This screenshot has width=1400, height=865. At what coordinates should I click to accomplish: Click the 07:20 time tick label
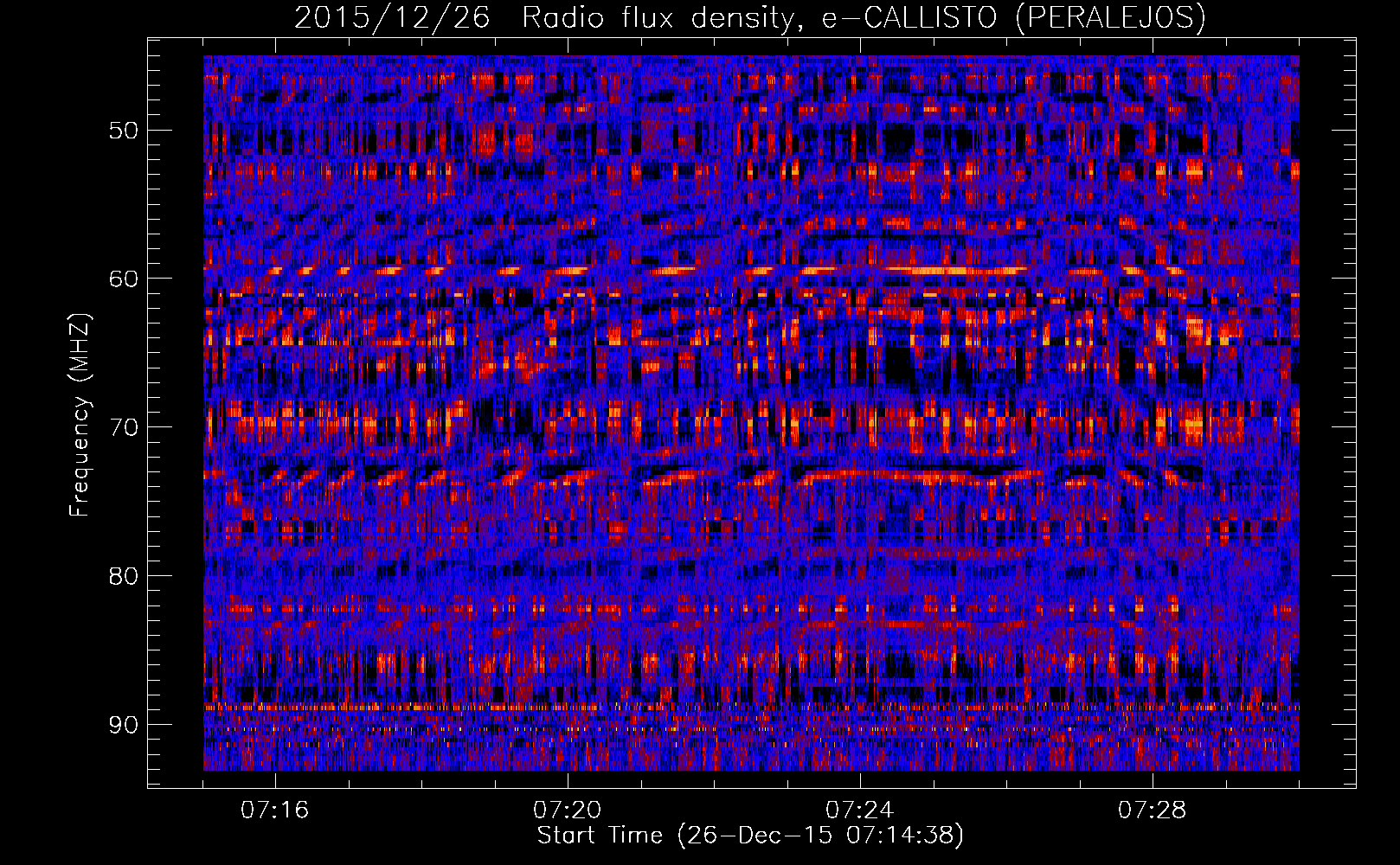(x=568, y=810)
